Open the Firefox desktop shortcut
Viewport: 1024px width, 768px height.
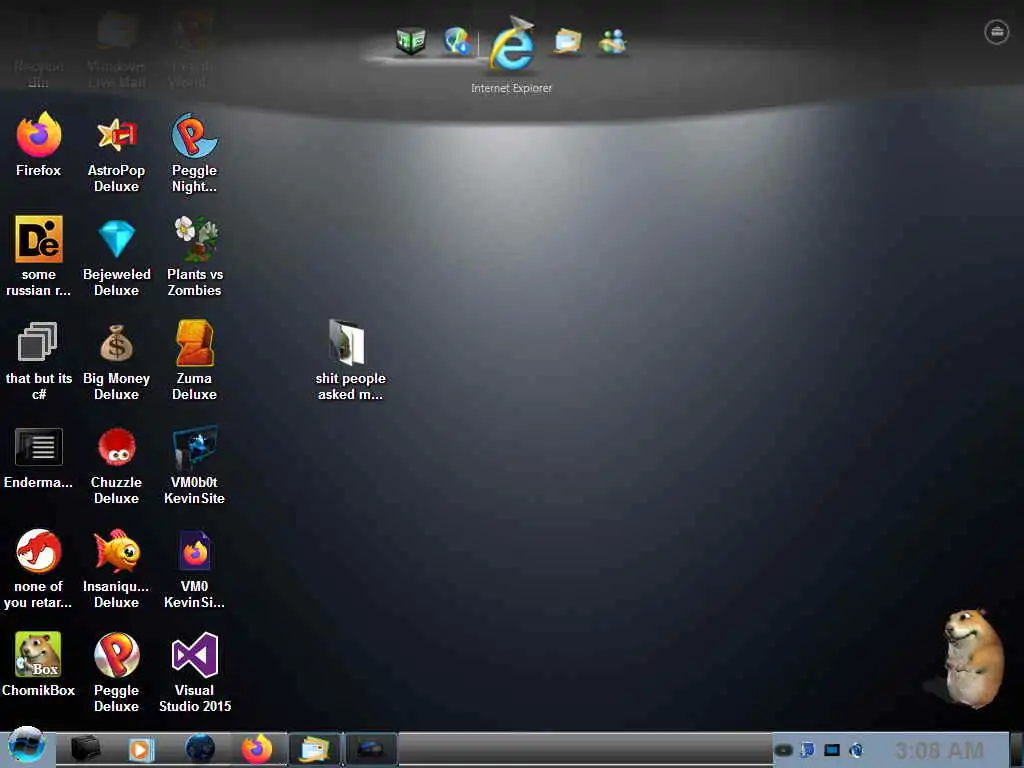tap(39, 145)
